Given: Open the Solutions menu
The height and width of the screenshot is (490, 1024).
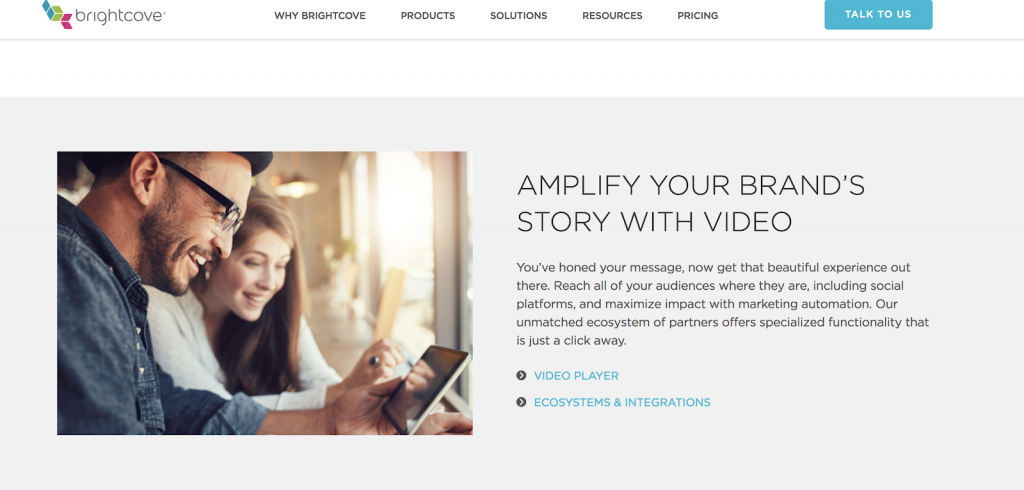Looking at the screenshot, I should pyautogui.click(x=519, y=16).
